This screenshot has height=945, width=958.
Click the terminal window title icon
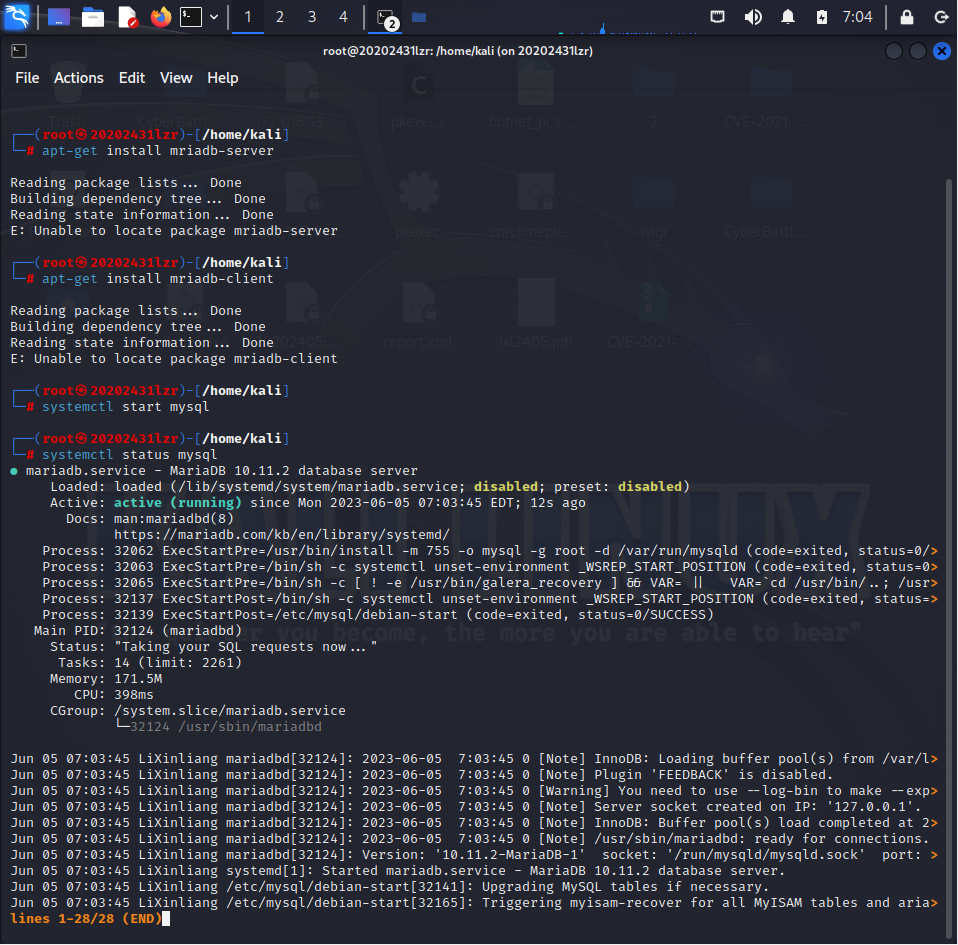[19, 51]
